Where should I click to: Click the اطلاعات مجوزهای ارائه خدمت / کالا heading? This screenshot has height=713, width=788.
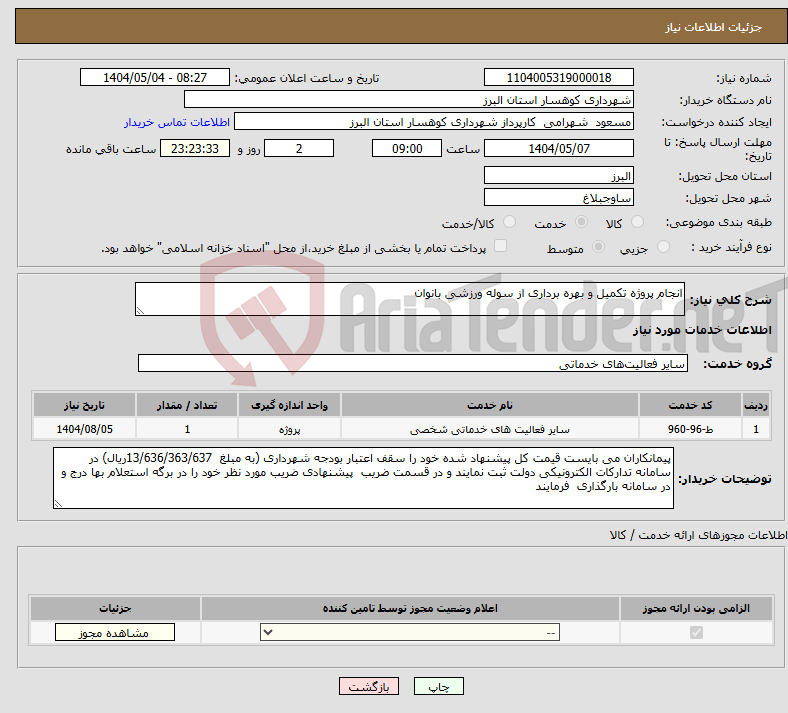tap(699, 535)
